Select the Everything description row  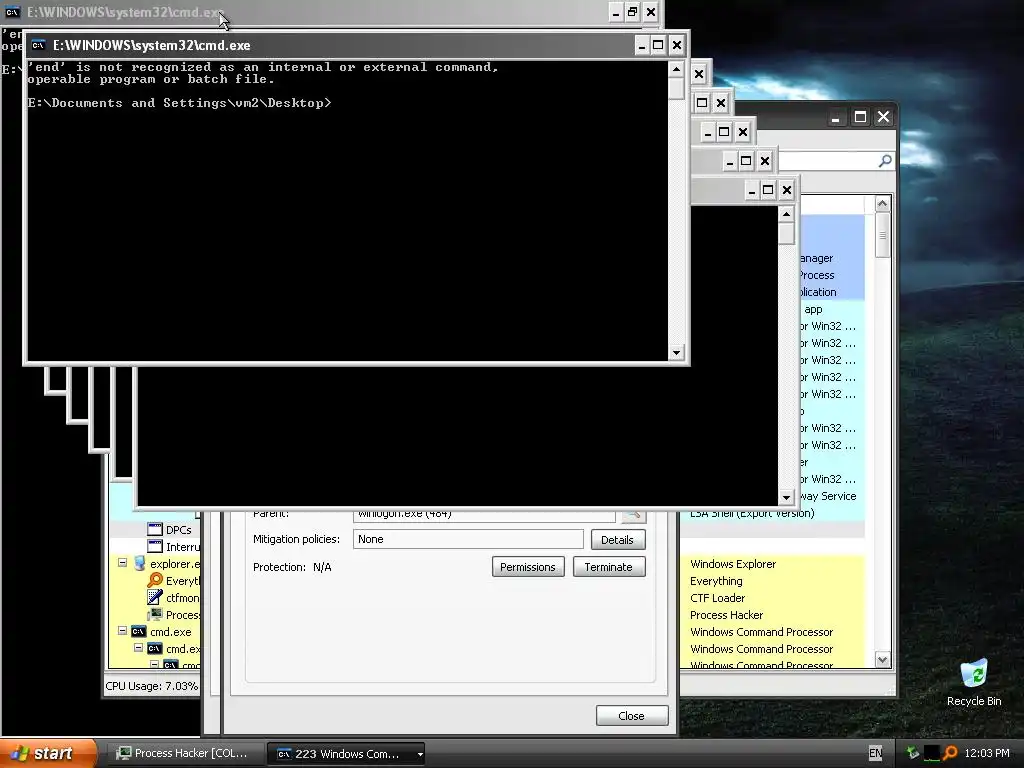click(773, 581)
